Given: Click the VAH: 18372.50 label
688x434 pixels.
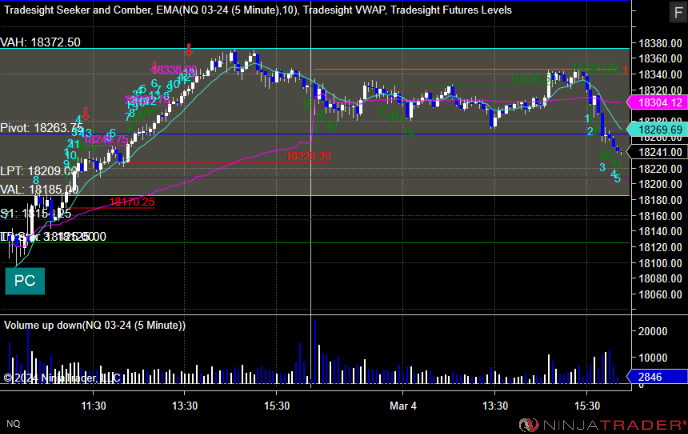Looking at the screenshot, I should tap(40, 42).
